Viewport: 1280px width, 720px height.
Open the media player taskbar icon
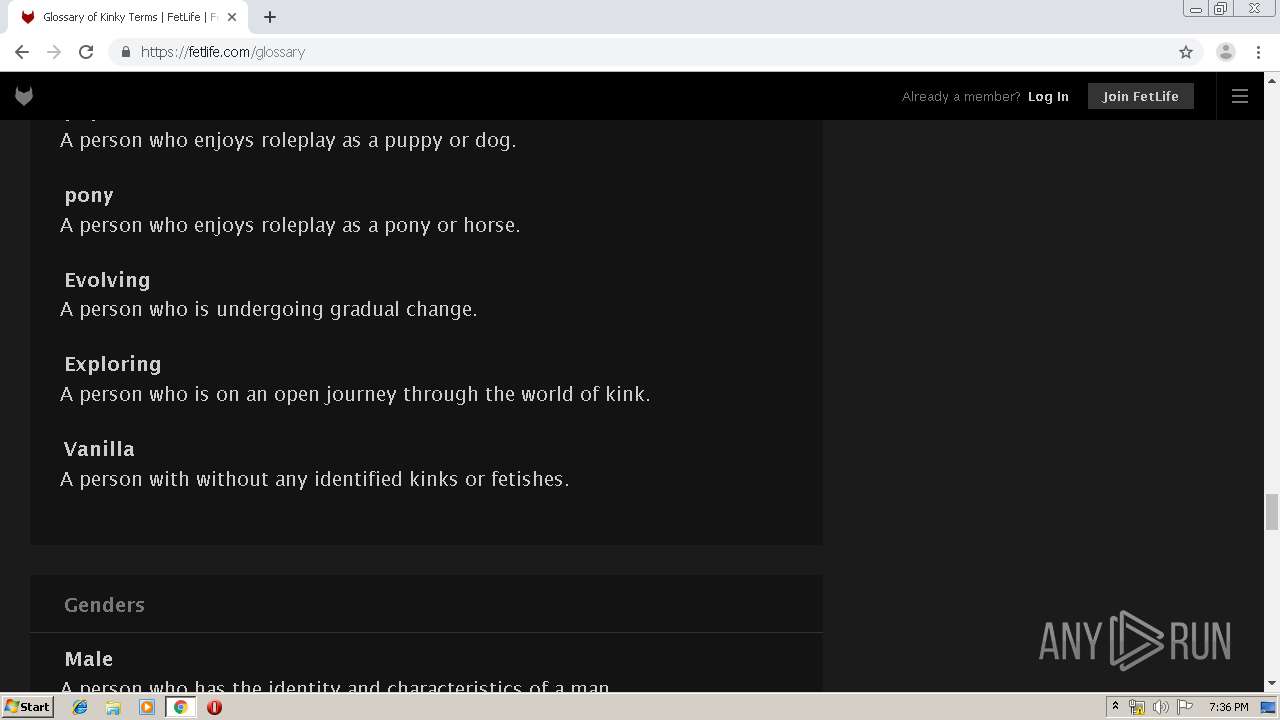coord(147,707)
